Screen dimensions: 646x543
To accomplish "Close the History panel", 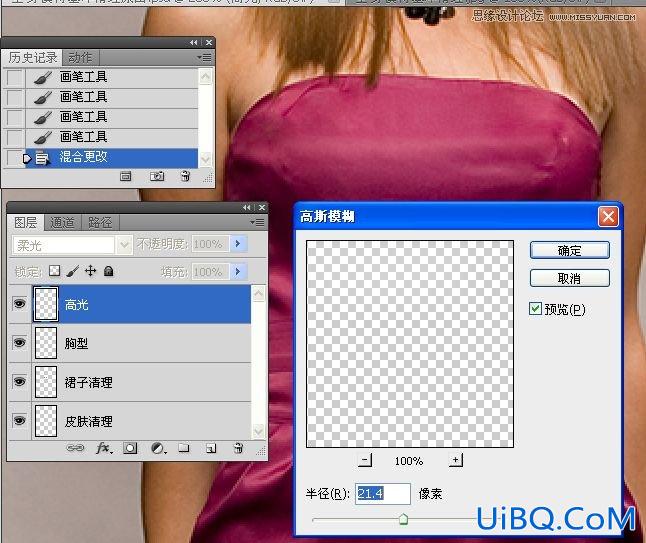I will pos(209,43).
